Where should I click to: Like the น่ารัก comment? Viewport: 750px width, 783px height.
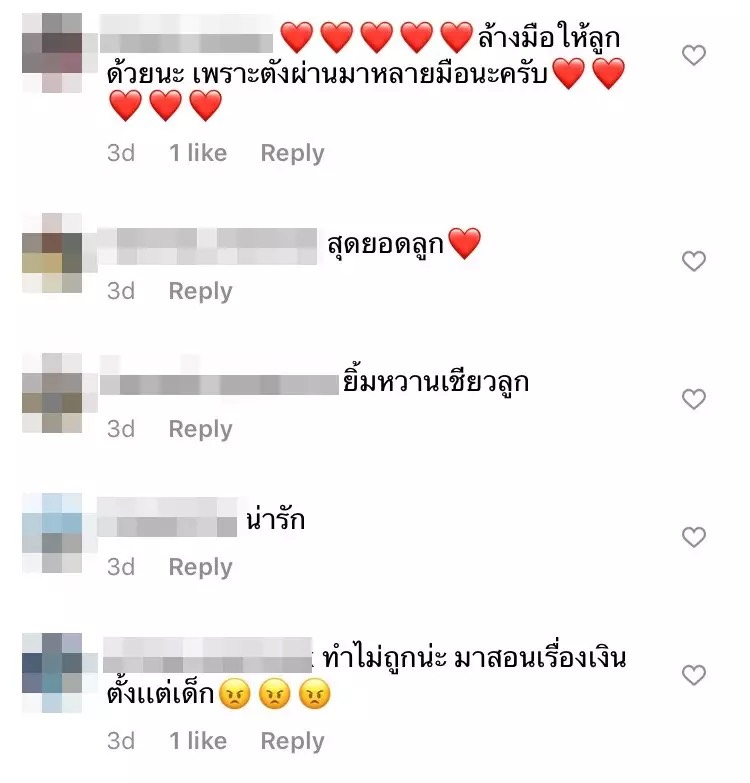click(x=694, y=537)
